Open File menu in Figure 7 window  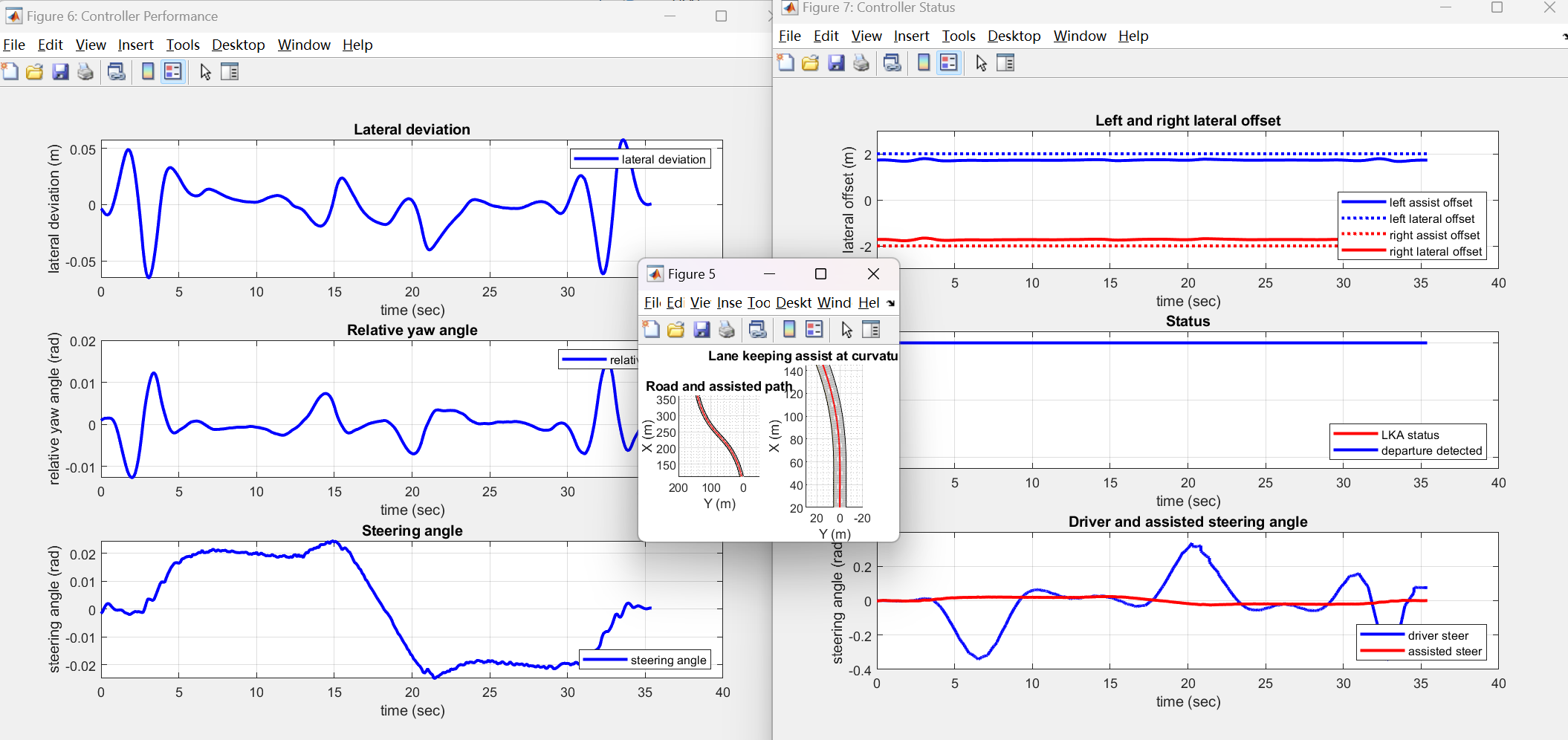(x=790, y=36)
